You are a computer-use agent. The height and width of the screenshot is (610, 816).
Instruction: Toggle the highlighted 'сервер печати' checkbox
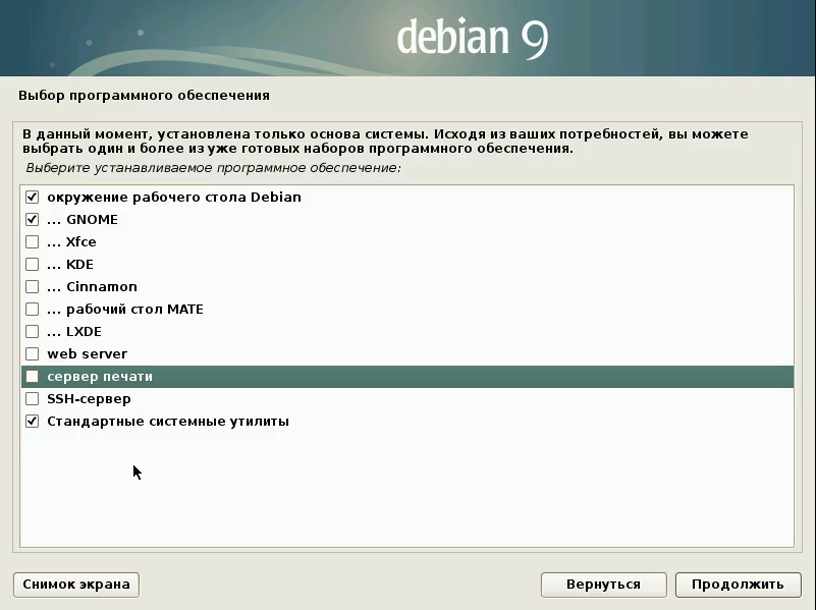(x=32, y=377)
